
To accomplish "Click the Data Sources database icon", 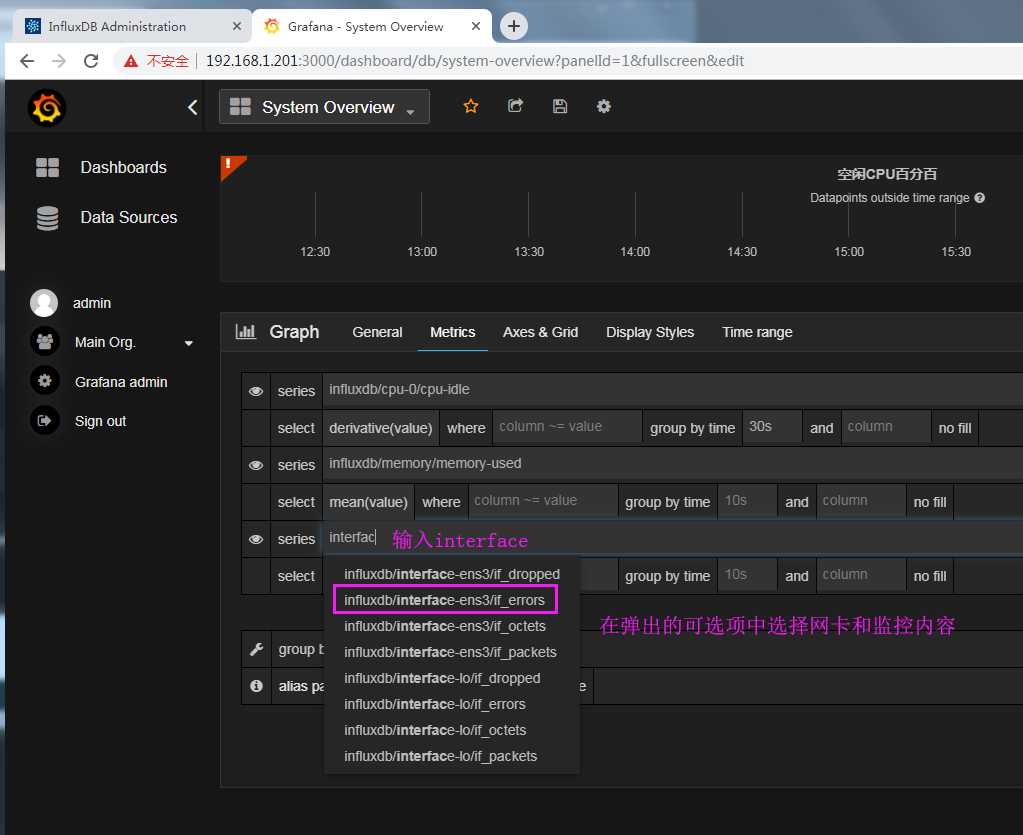I will pyautogui.click(x=48, y=218).
